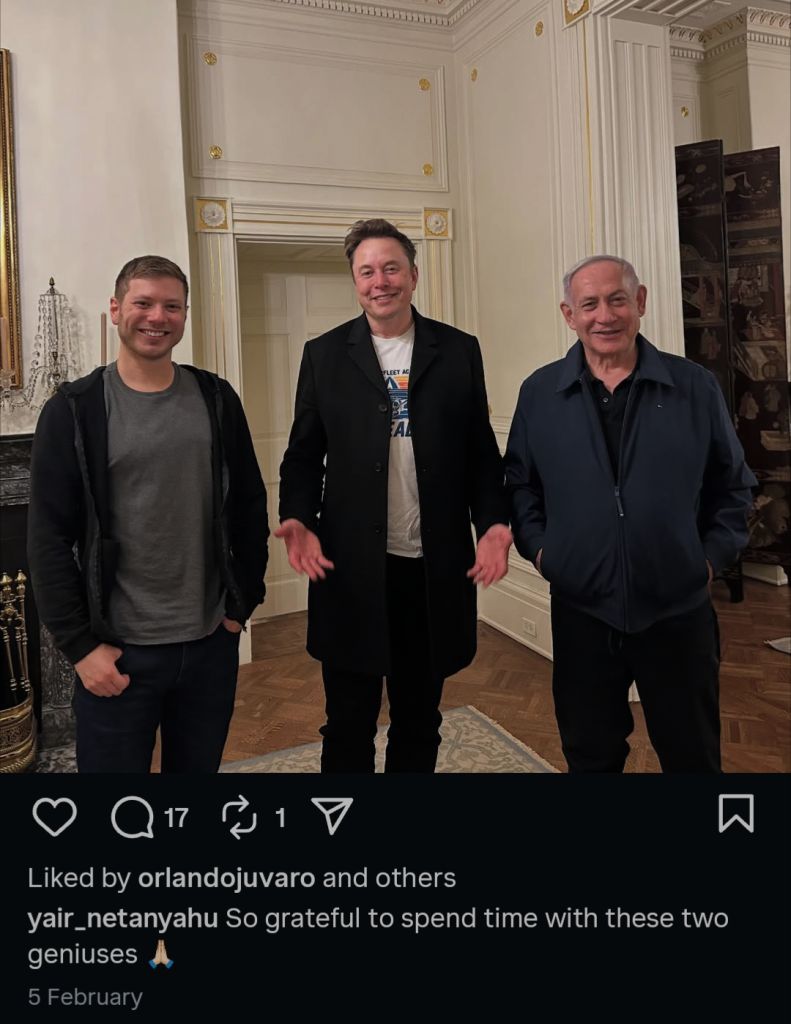Click the praying hands emoji in the caption

[x=161, y=954]
